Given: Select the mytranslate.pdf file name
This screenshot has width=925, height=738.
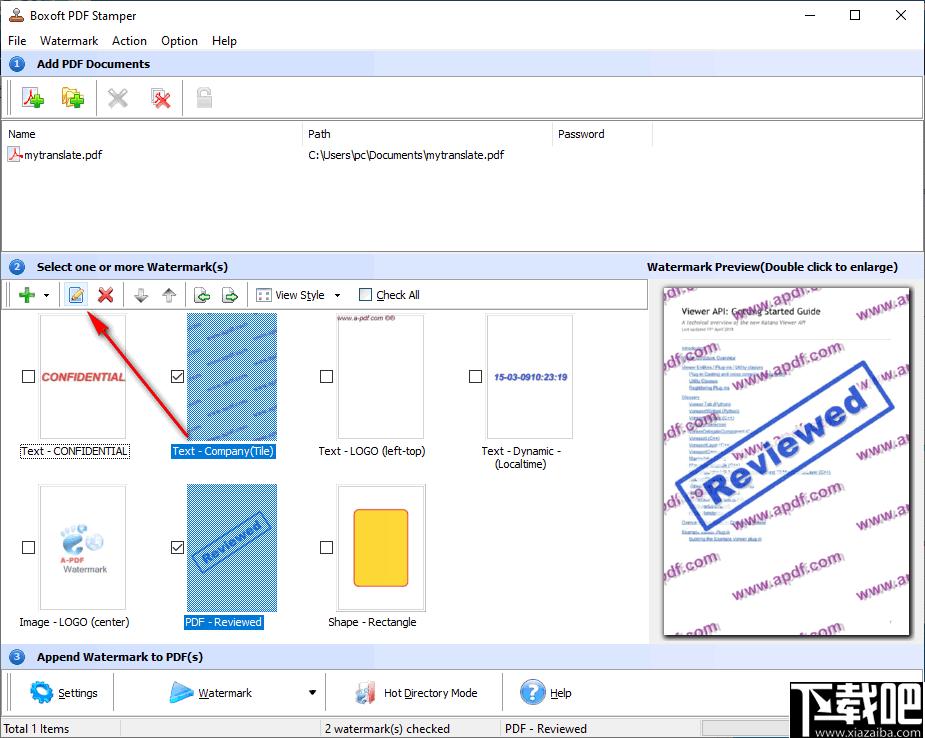Looking at the screenshot, I should pos(63,155).
